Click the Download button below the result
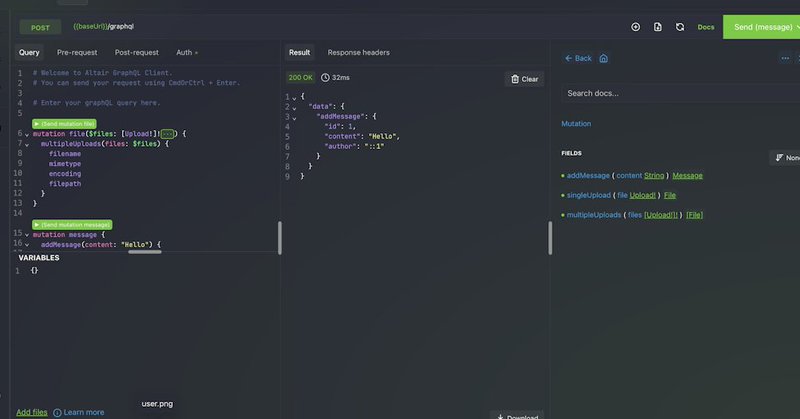 click(x=517, y=416)
